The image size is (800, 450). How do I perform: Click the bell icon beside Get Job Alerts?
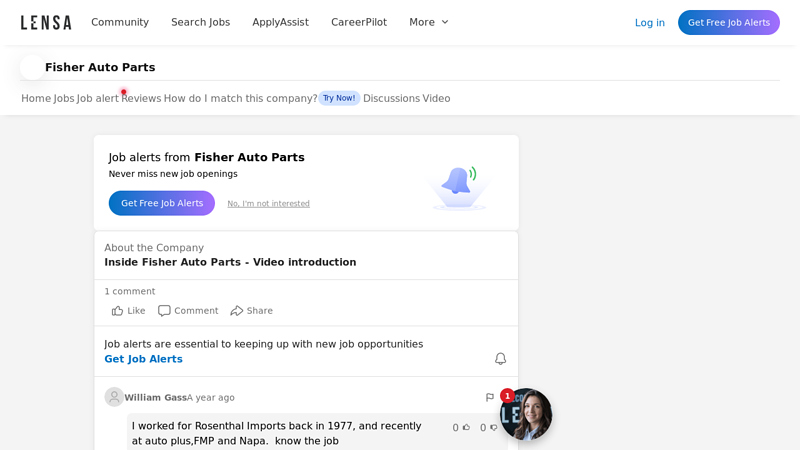[501, 359]
